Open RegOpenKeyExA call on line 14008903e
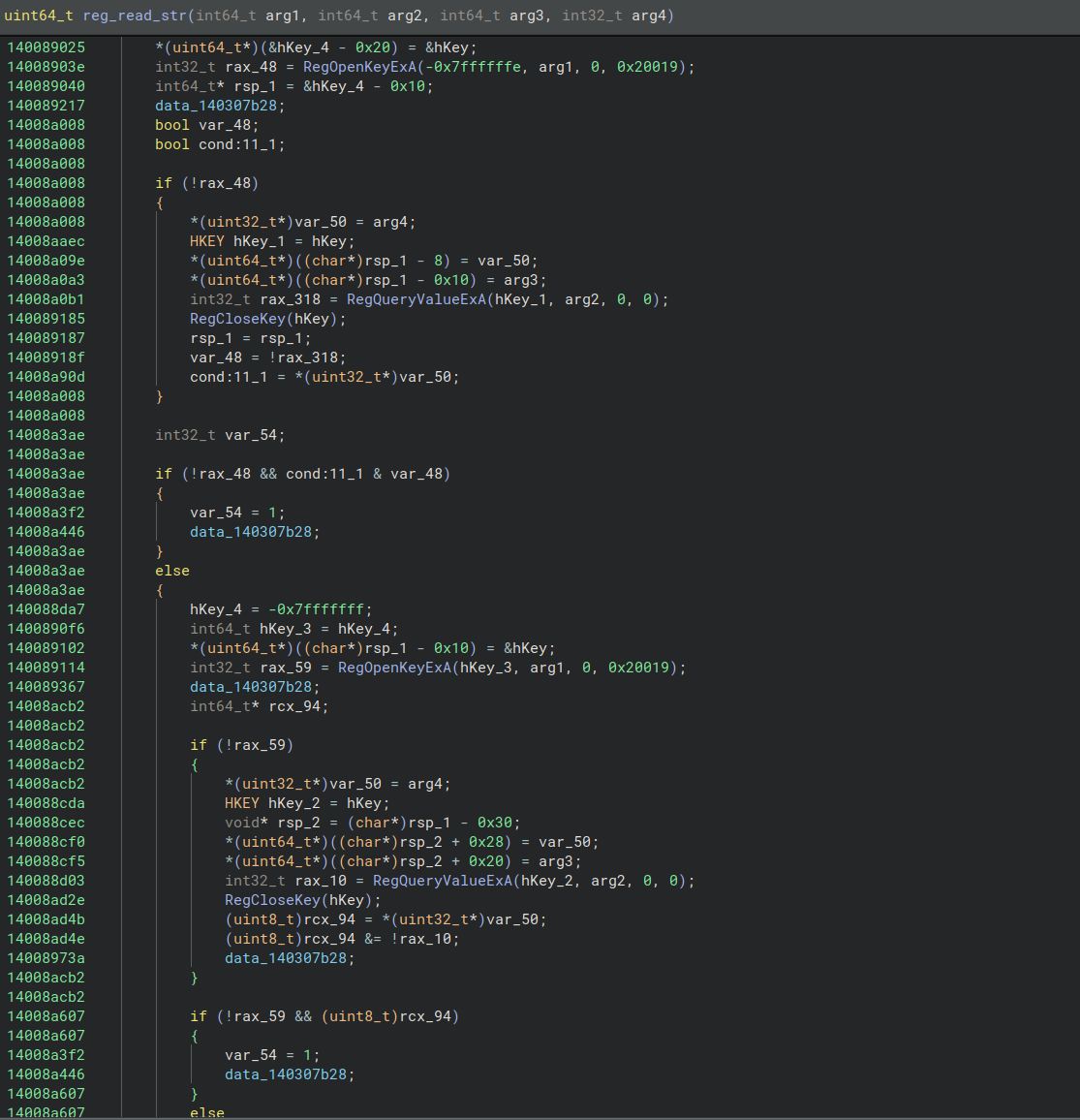The height and width of the screenshot is (1120, 1080). pyautogui.click(x=359, y=67)
